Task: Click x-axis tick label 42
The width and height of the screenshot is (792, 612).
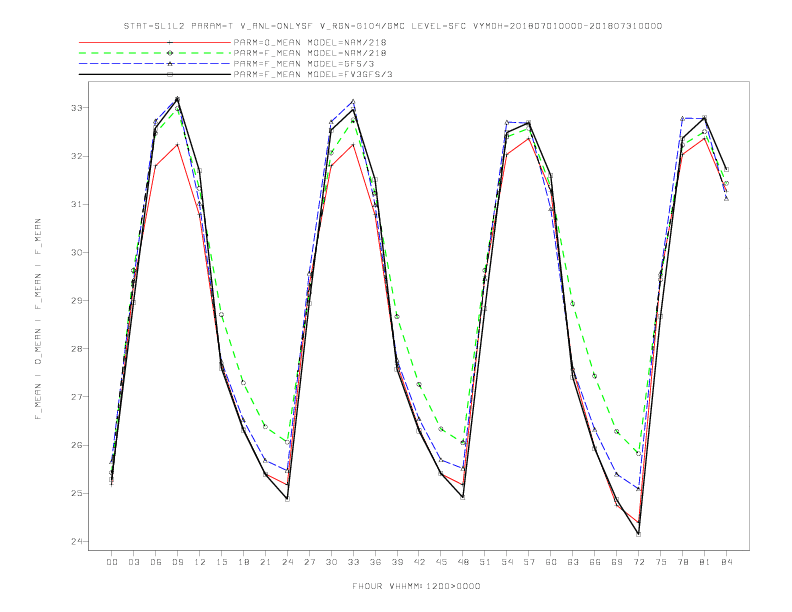Action: 419,562
